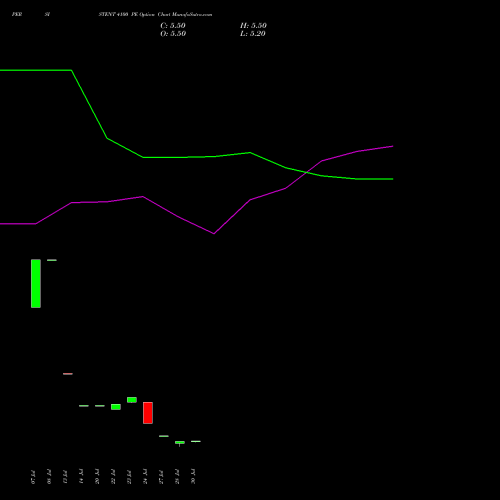Click the green moving average line
Image resolution: width=500 pixels, height=500 pixels.
tap(197, 157)
